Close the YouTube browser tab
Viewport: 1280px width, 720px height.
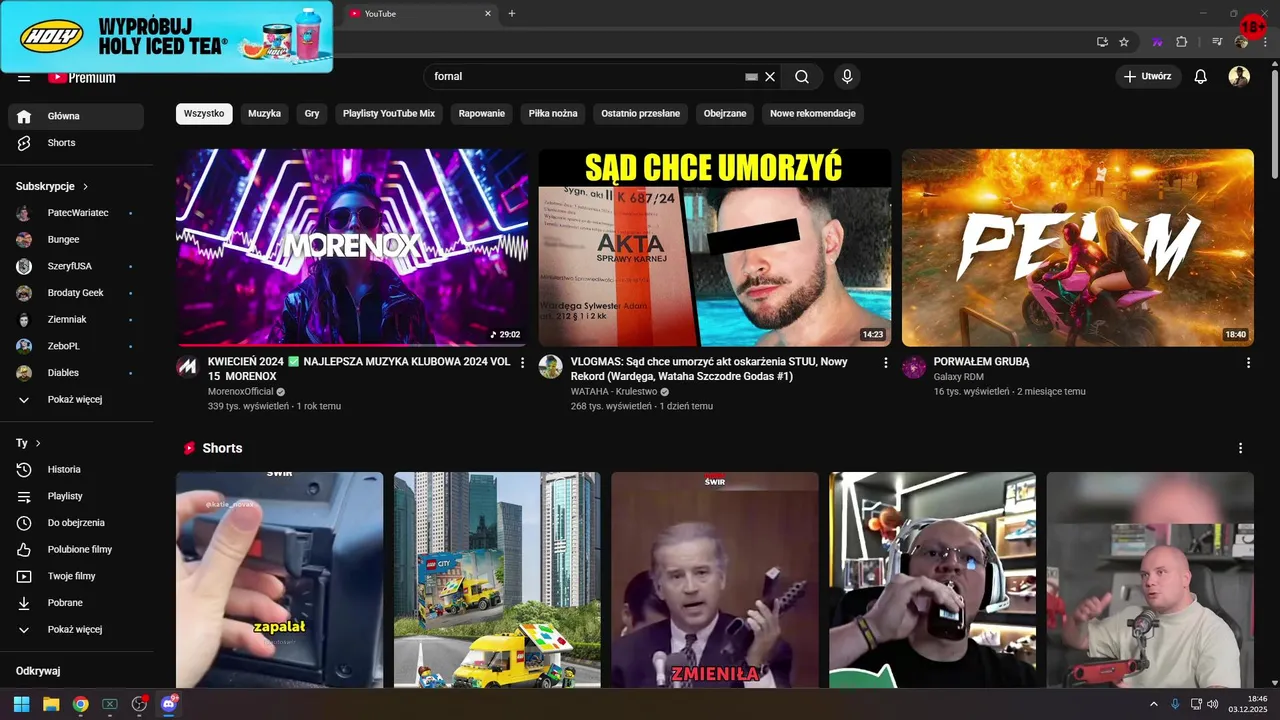(488, 13)
